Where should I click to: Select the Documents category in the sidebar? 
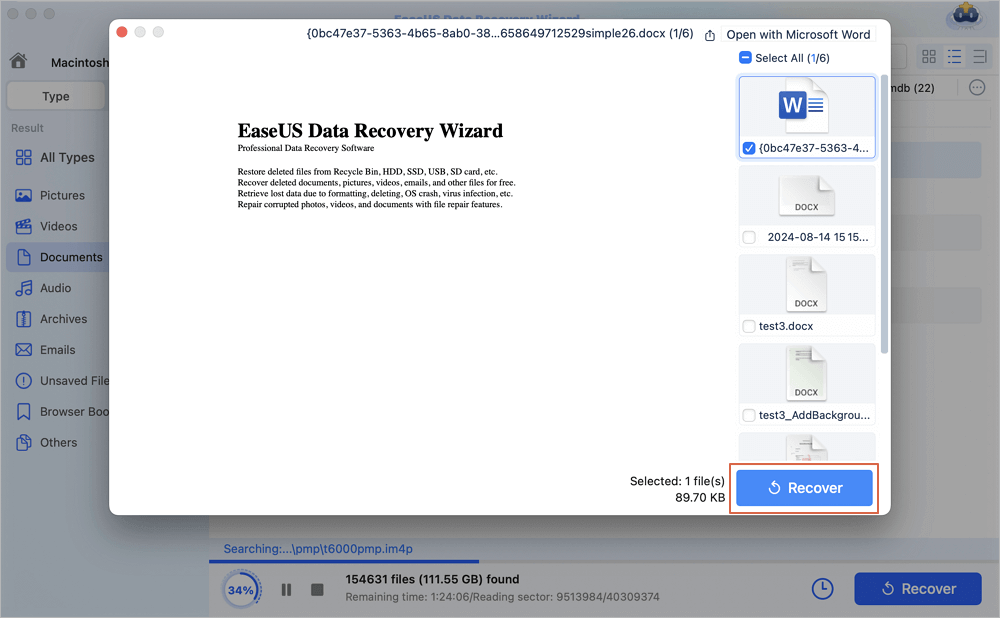57,257
